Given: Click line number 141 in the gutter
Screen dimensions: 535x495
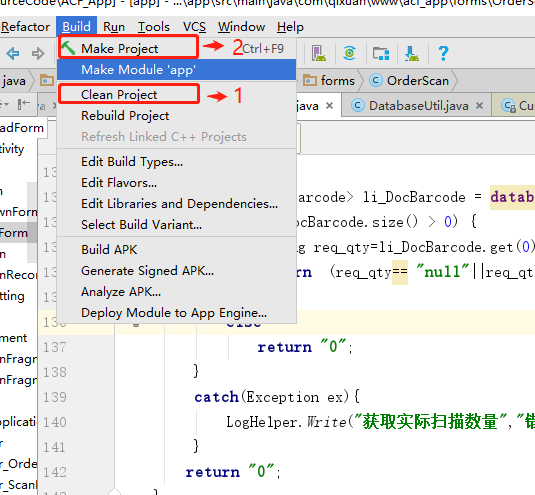Looking at the screenshot, I should (x=55, y=447).
